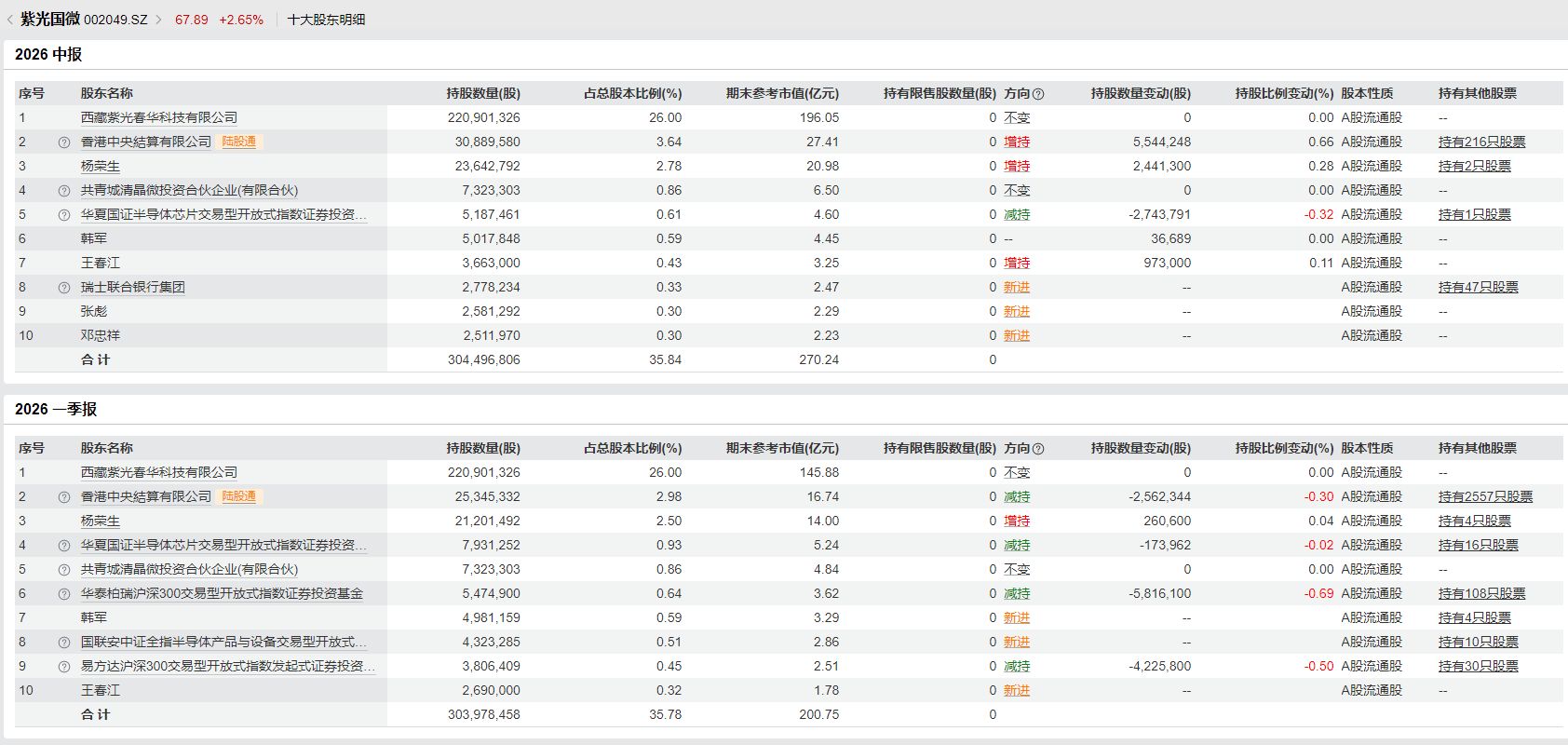
Task: Open 共青城清晶微投资合伙企业 in the 2026 中报 table
Action: (x=189, y=190)
